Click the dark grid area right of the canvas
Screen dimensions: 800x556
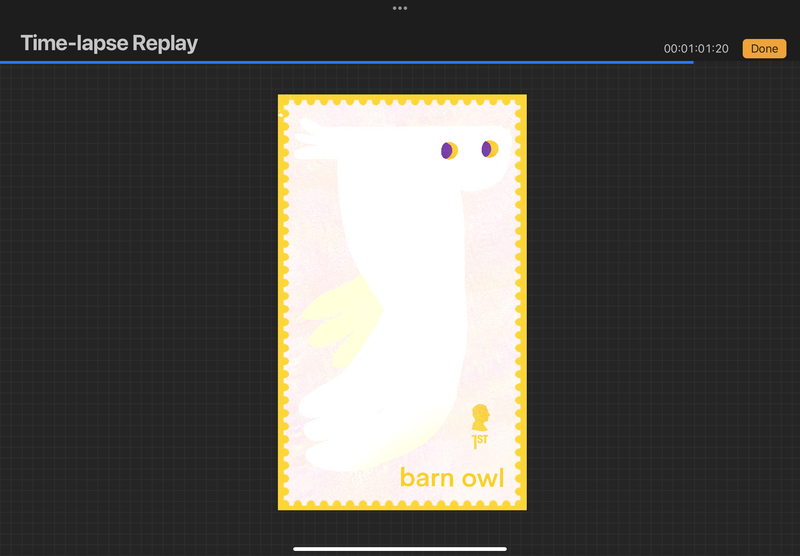click(x=660, y=300)
